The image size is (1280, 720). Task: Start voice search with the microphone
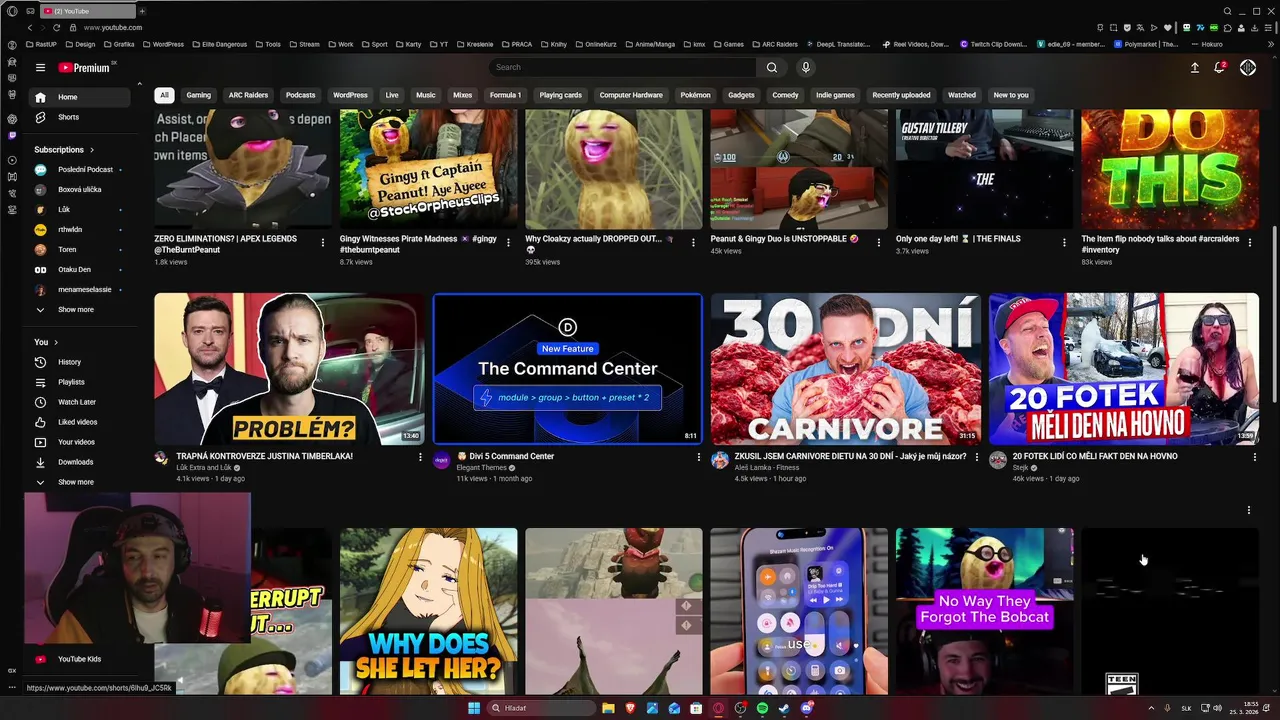806,67
